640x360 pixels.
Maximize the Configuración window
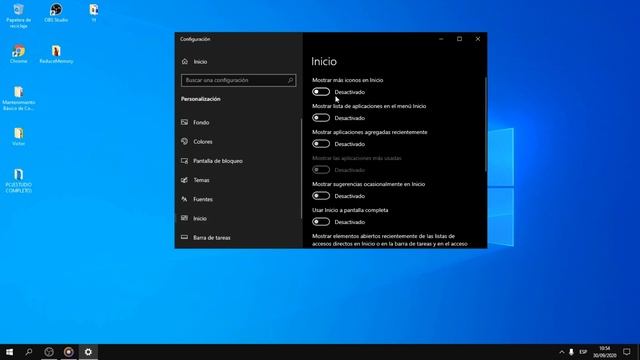click(x=460, y=39)
